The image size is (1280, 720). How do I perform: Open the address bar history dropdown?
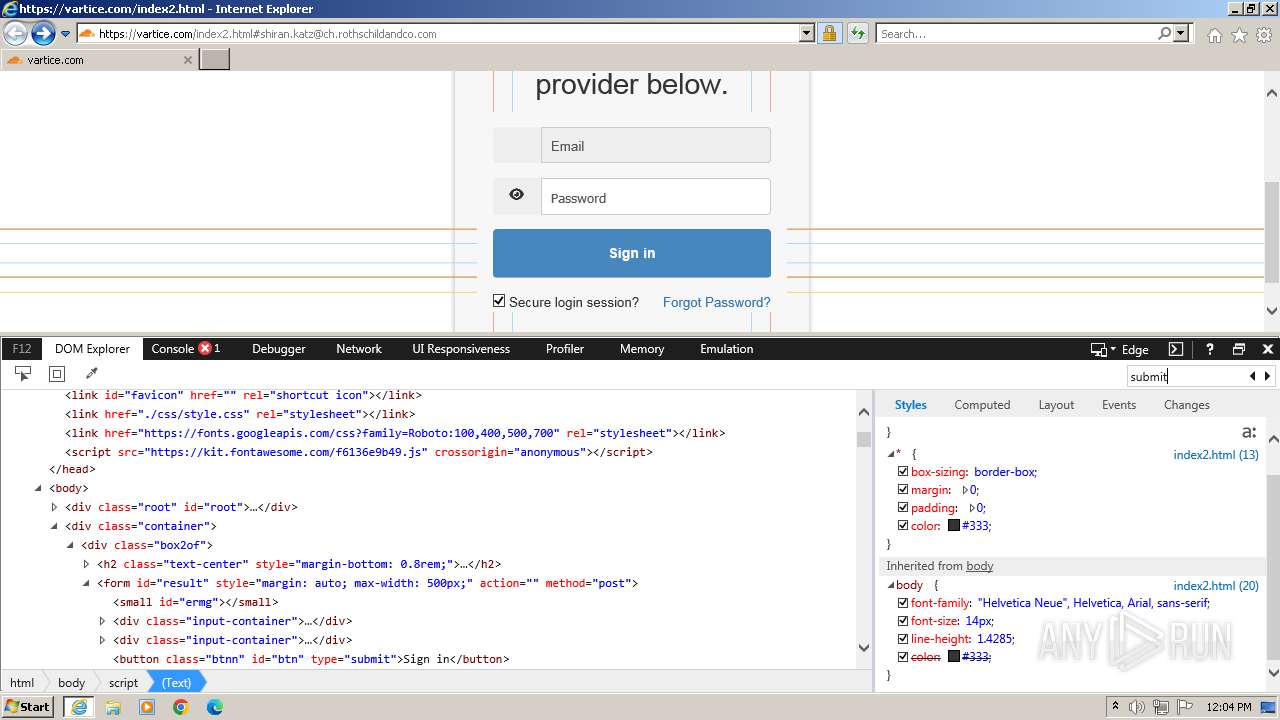tap(807, 34)
